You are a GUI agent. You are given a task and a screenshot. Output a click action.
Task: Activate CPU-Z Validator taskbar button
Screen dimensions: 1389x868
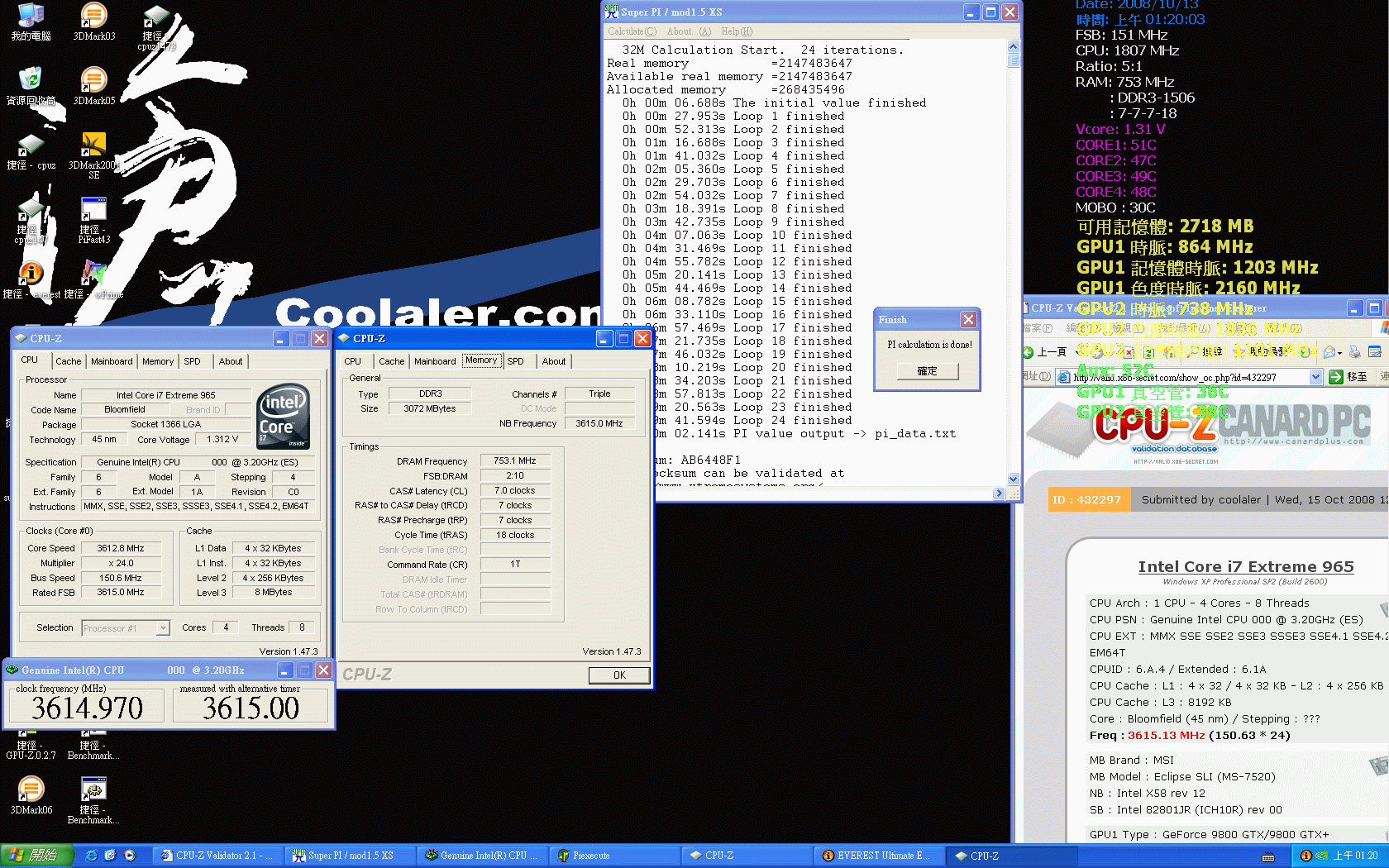220,856
